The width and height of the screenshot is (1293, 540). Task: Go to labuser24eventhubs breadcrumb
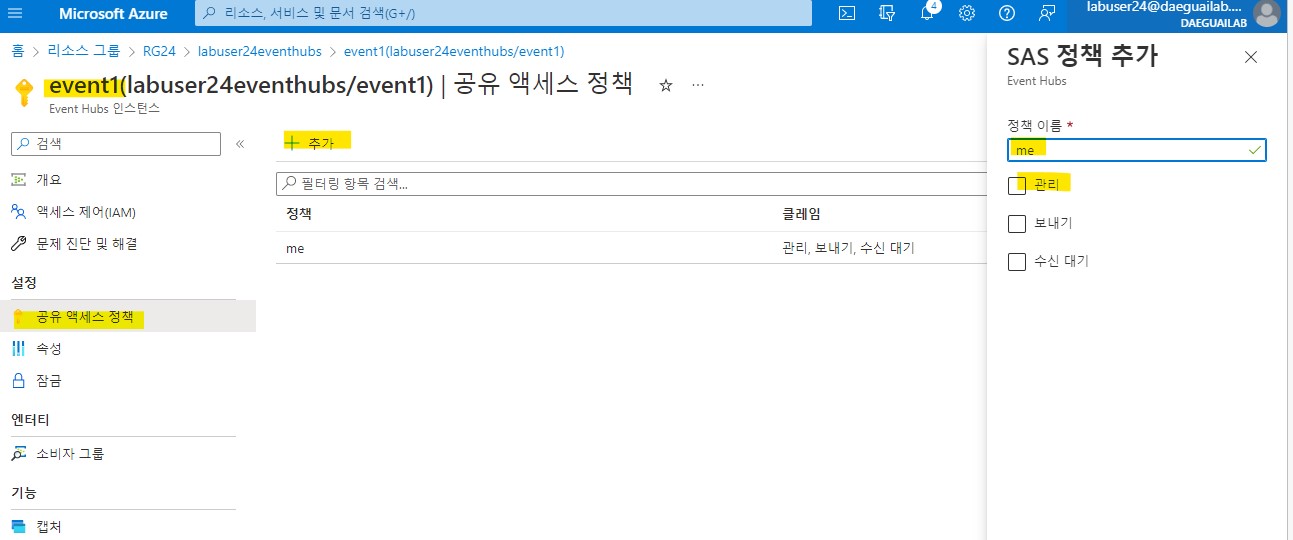click(x=260, y=51)
